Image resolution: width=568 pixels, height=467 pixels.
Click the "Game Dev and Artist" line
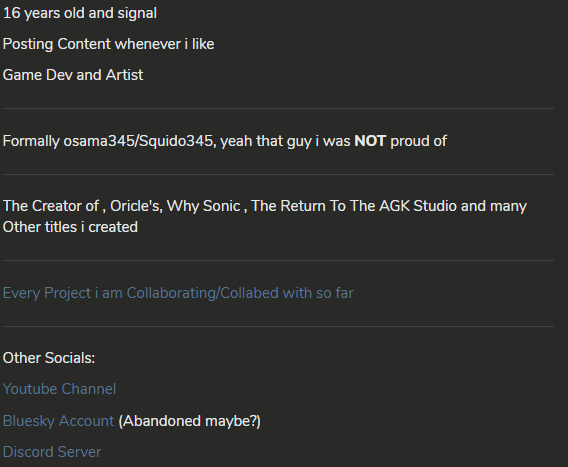point(73,75)
